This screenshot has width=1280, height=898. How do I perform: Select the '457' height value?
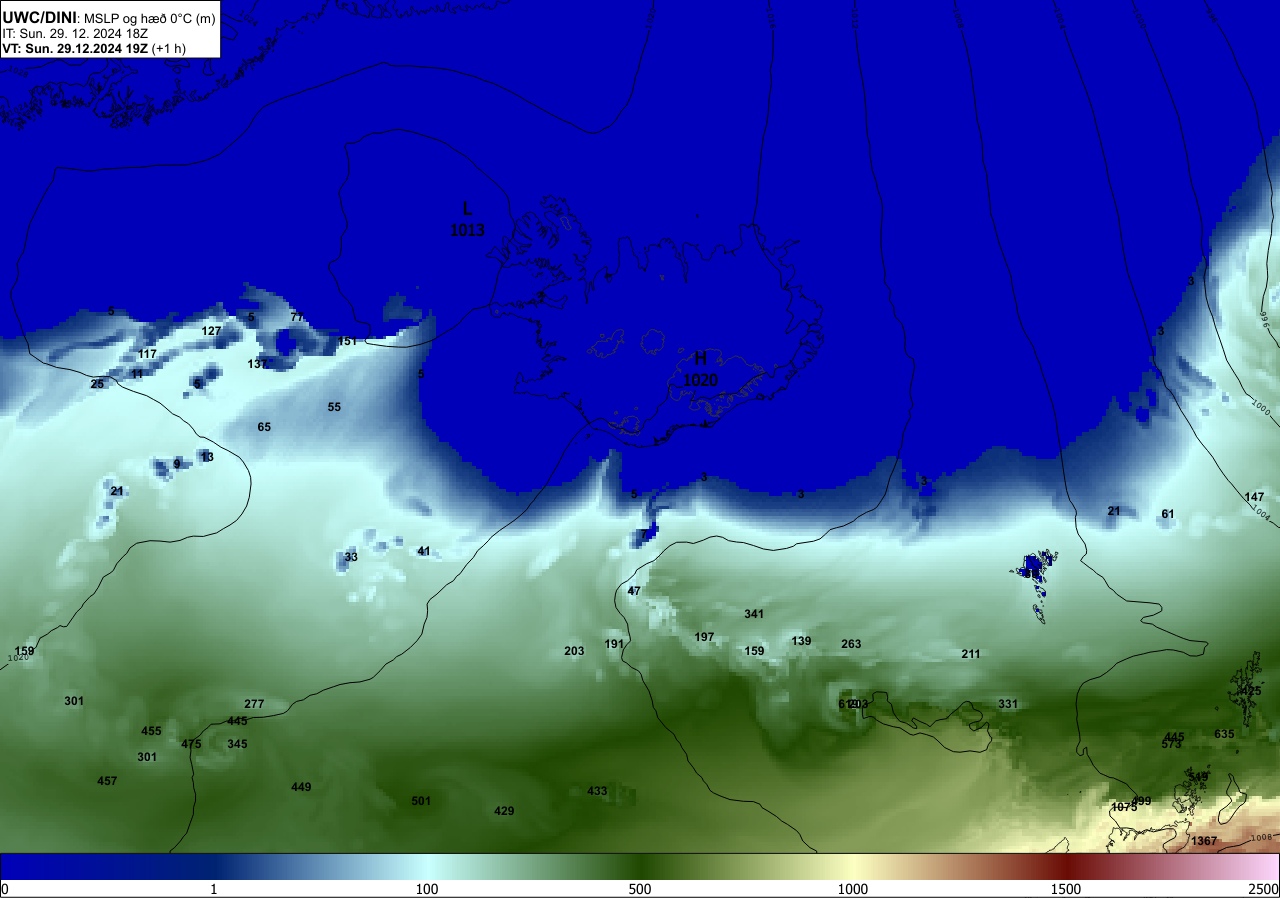(107, 781)
